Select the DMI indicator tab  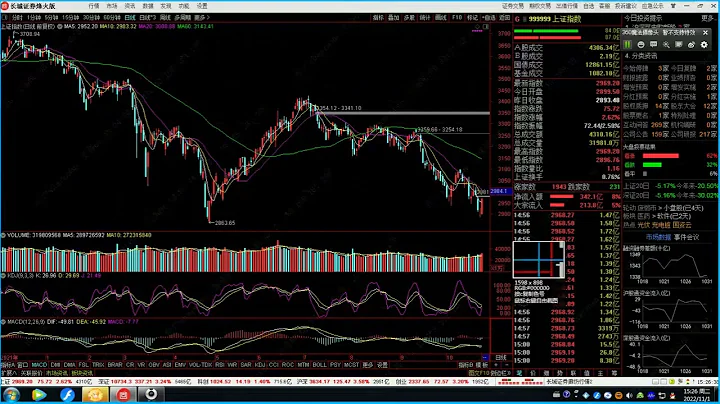55,365
